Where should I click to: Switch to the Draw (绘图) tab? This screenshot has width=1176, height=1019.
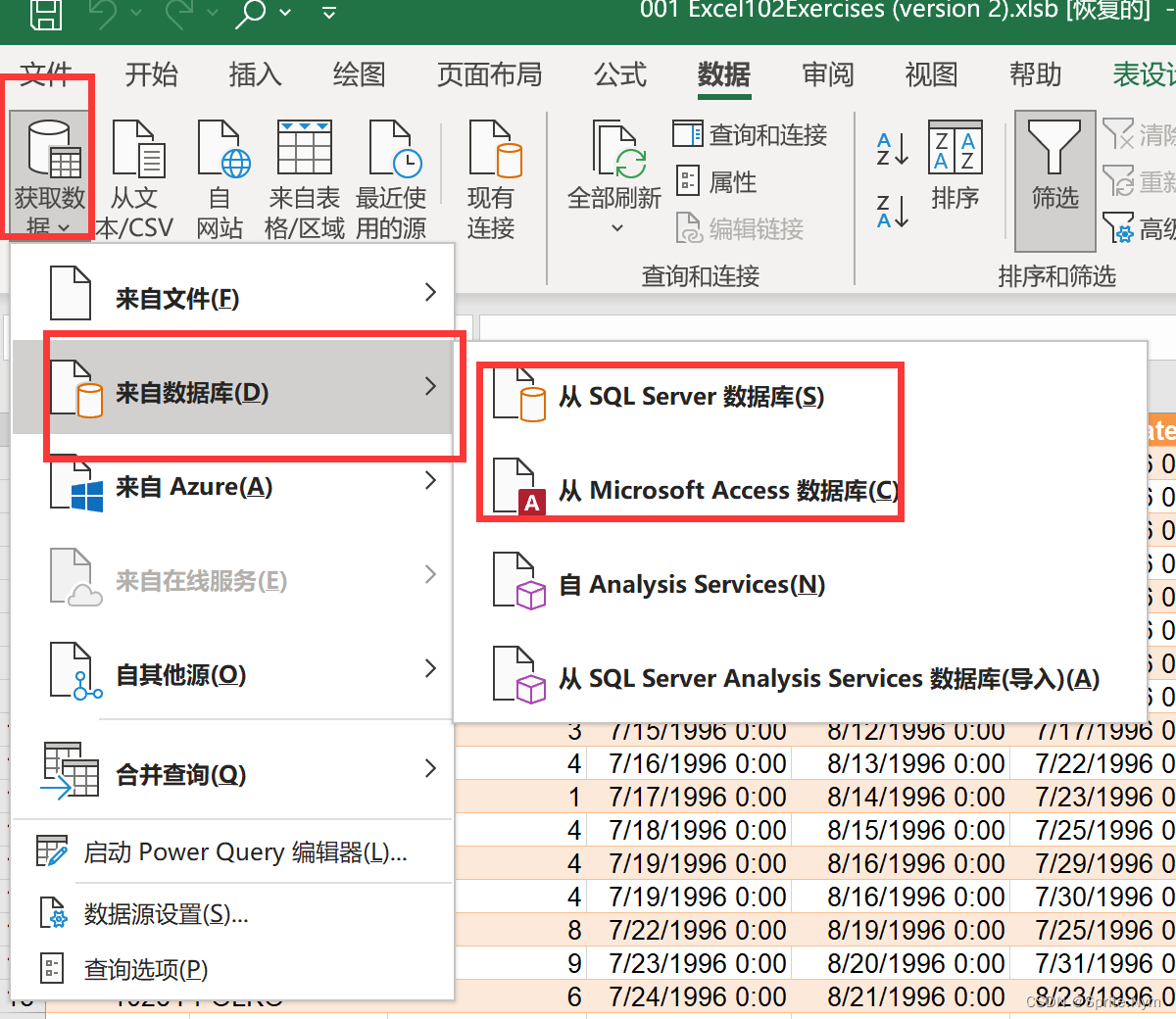[x=359, y=74]
